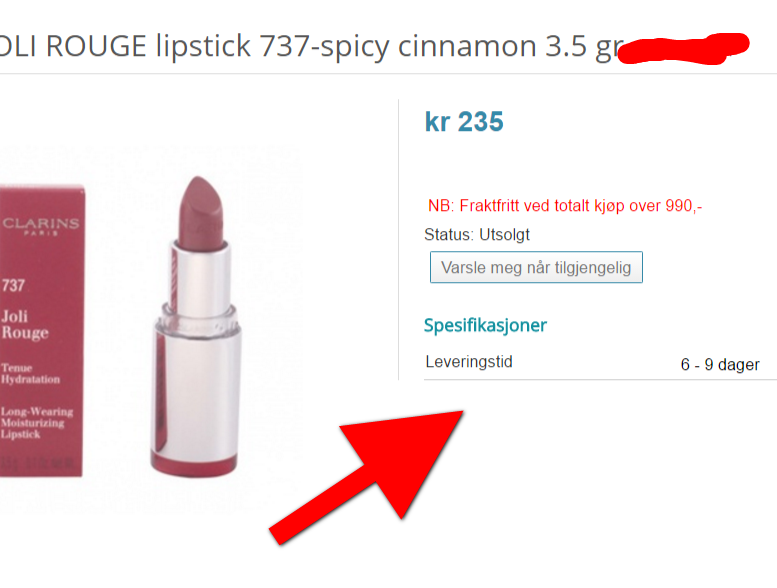Click the 'Status: Utsolgt' text
The height and width of the screenshot is (588, 777).
(x=477, y=234)
